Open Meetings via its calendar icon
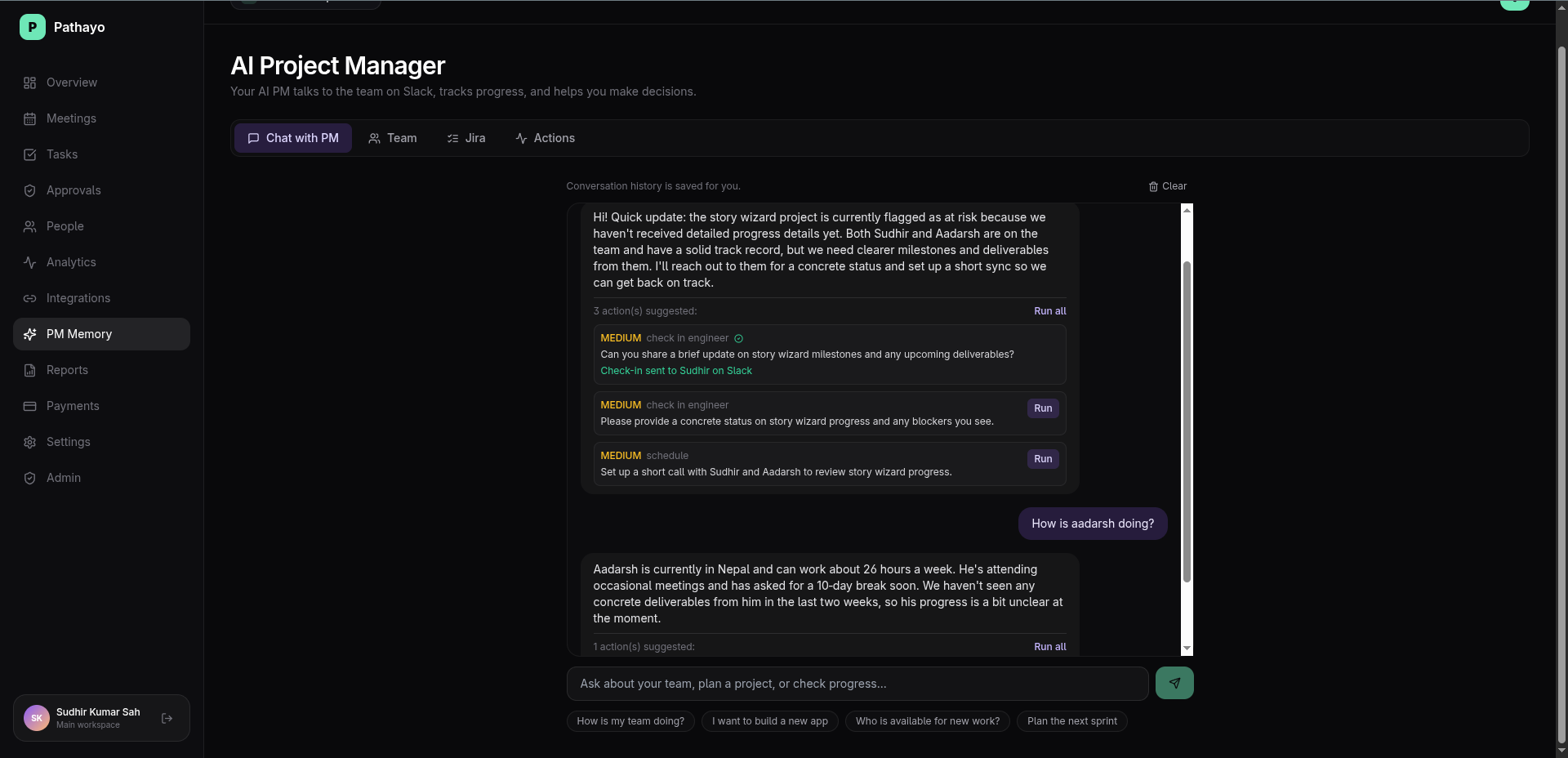 click(x=30, y=118)
